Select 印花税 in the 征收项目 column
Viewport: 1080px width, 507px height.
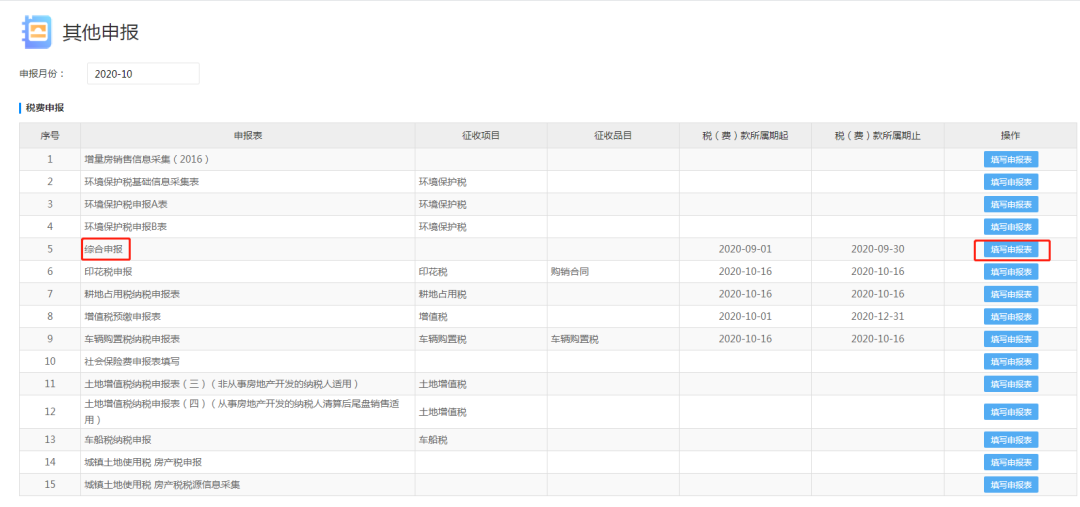point(433,271)
